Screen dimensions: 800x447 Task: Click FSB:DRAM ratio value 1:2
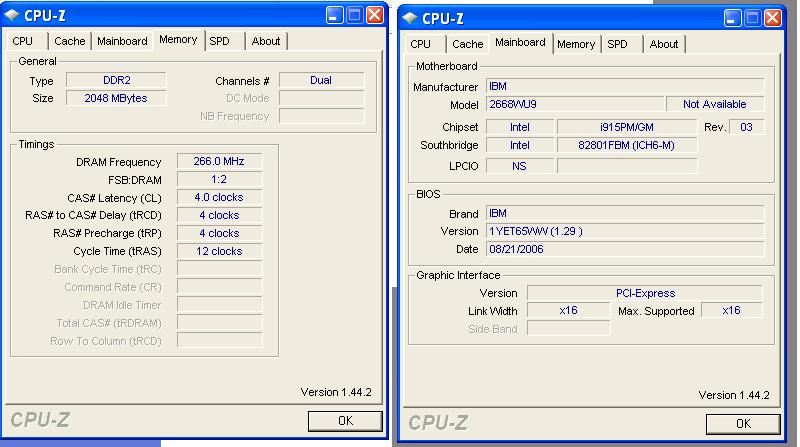pyautogui.click(x=219, y=179)
